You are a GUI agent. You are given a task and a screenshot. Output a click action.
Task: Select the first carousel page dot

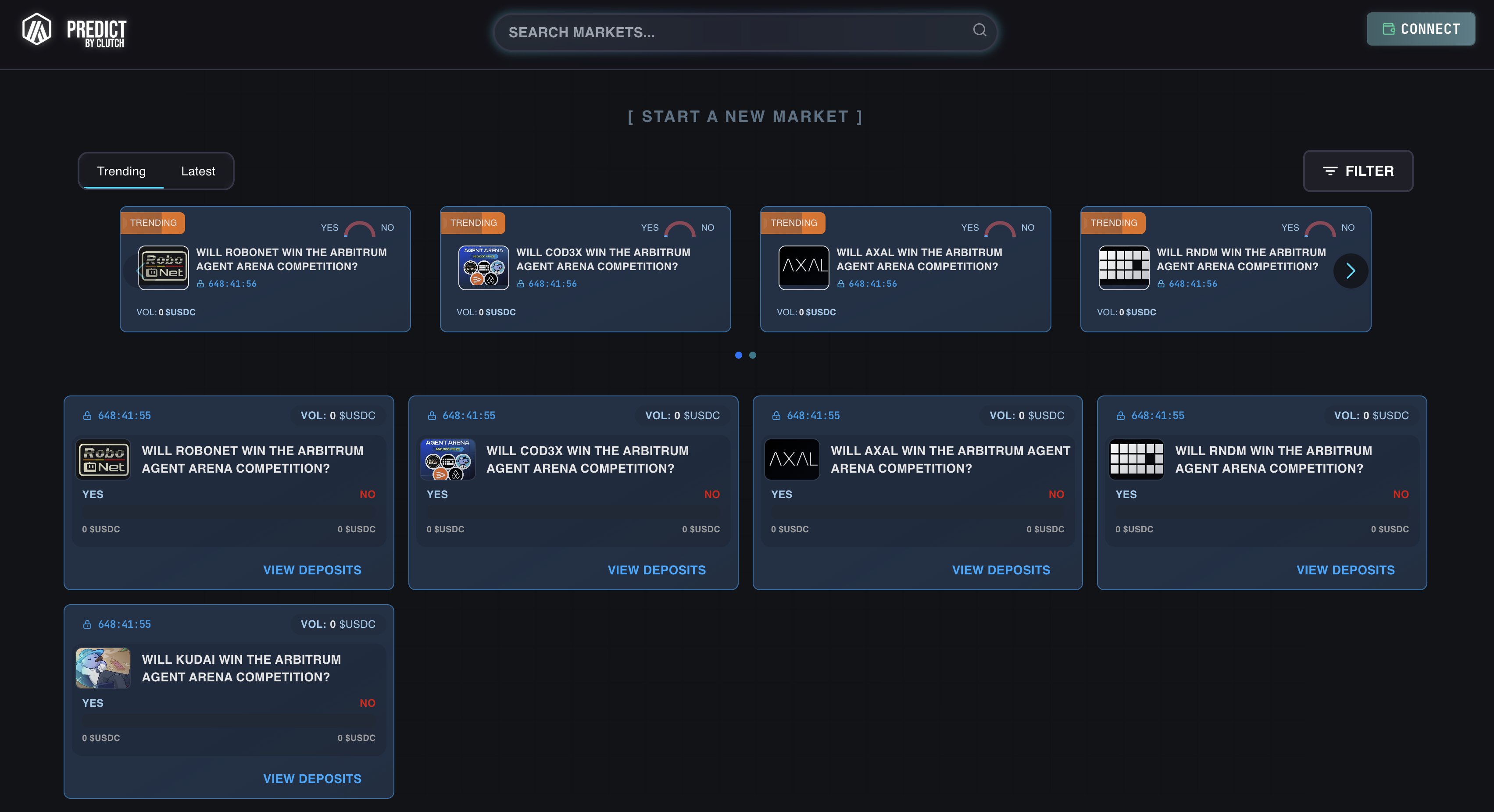pos(738,355)
